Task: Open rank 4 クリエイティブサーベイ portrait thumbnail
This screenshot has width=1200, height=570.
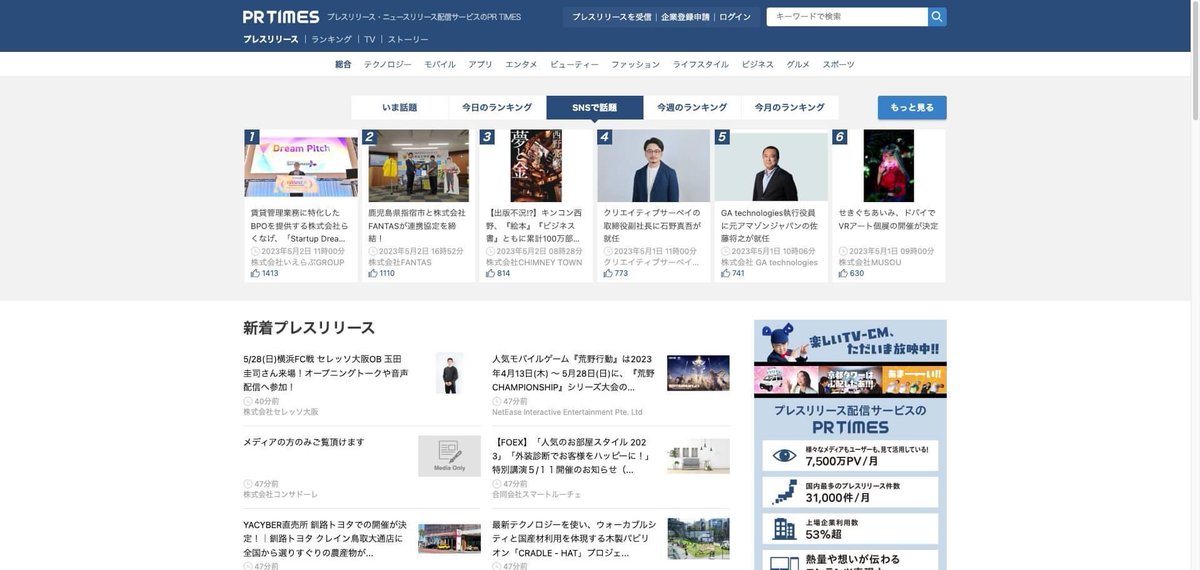Action: [x=654, y=166]
